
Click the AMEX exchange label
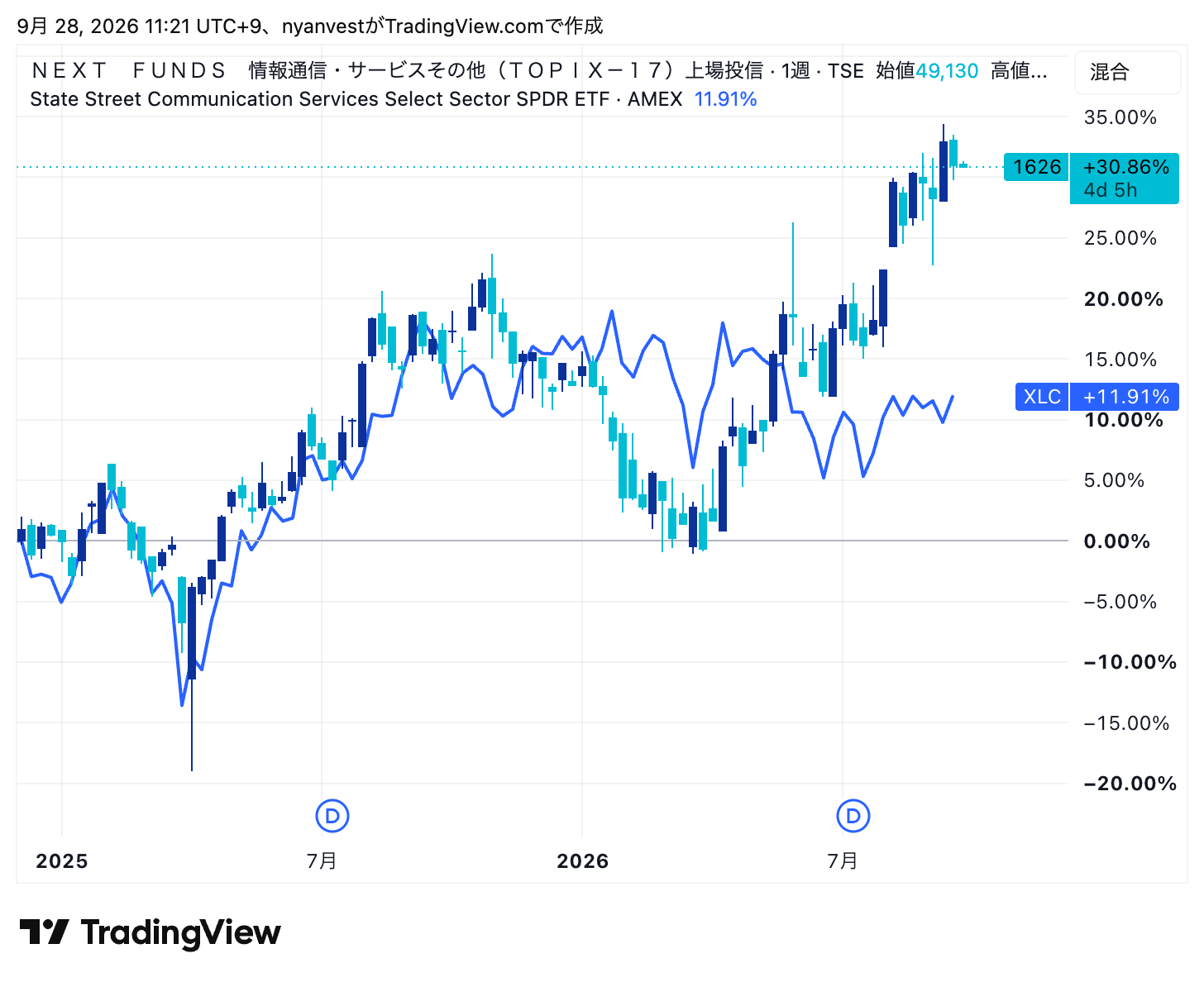[x=655, y=99]
